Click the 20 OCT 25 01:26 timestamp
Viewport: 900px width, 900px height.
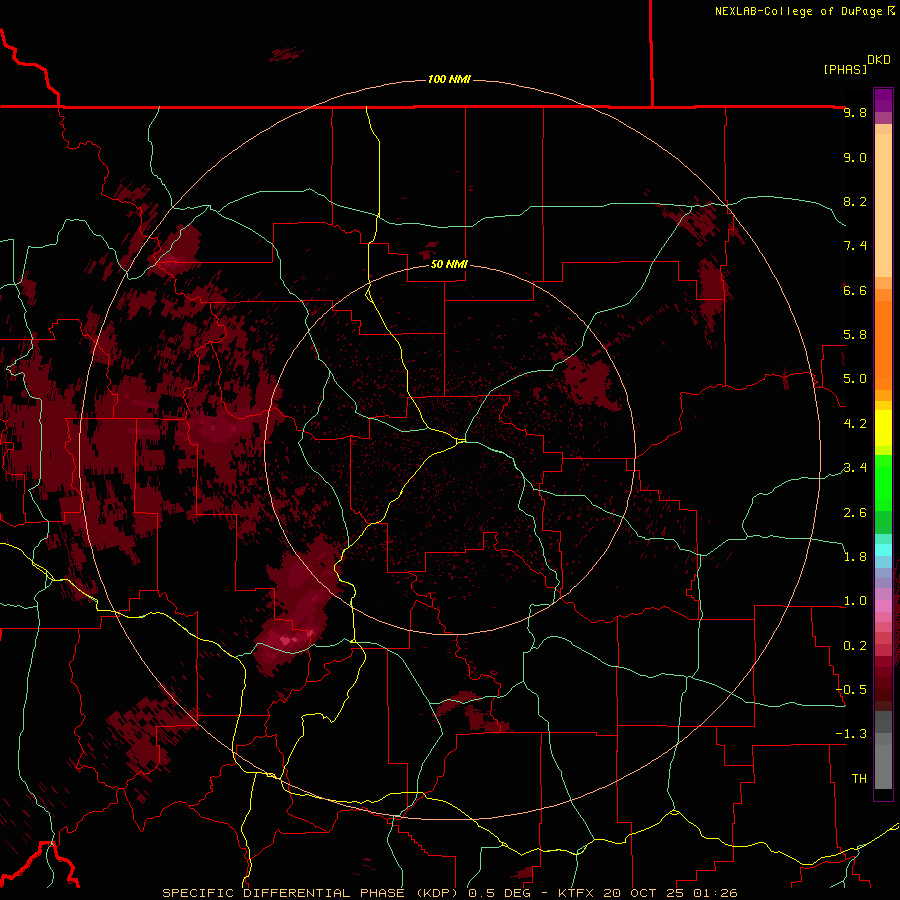pyautogui.click(x=670, y=893)
